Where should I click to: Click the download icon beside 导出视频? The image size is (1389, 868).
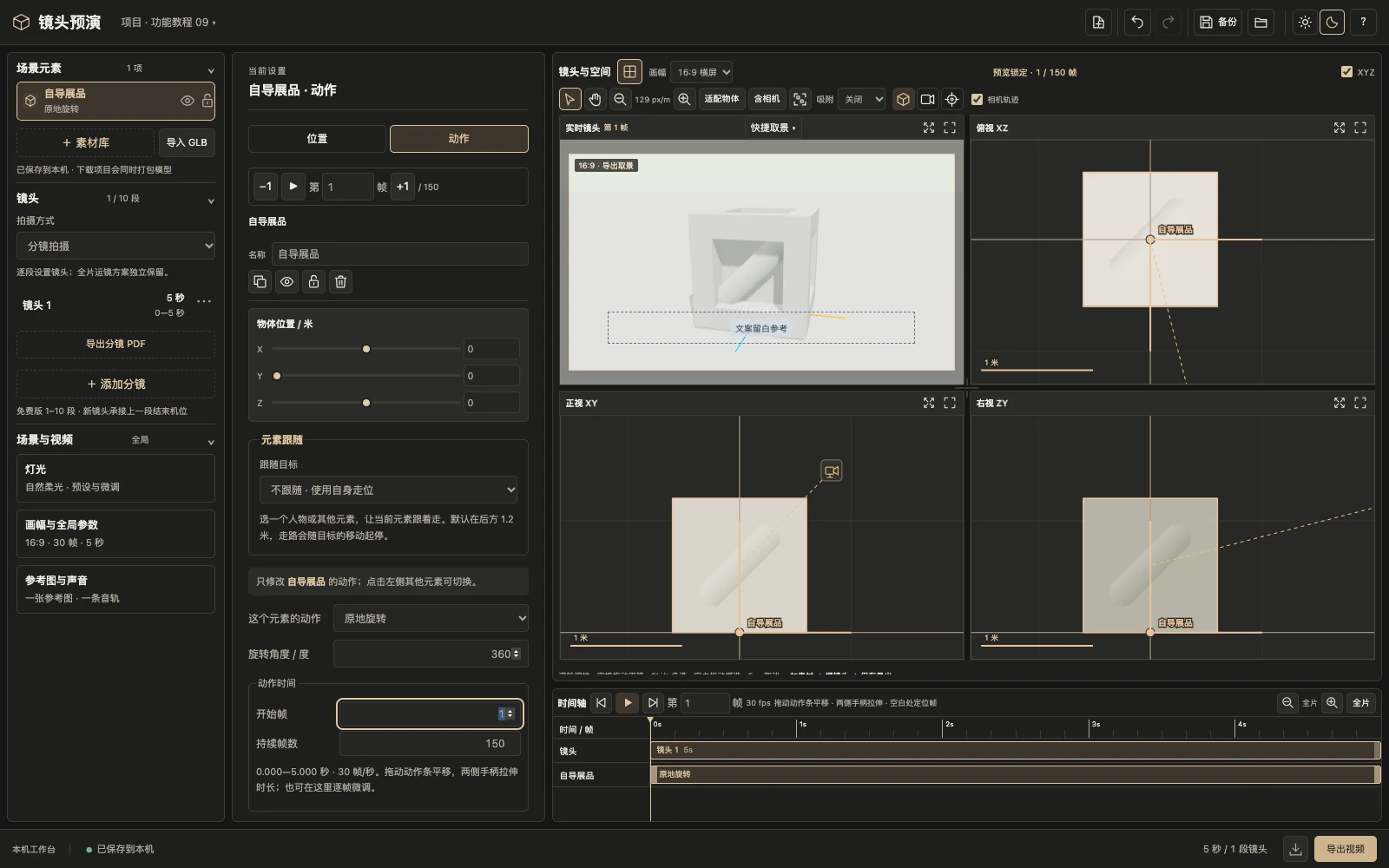pyautogui.click(x=1295, y=849)
